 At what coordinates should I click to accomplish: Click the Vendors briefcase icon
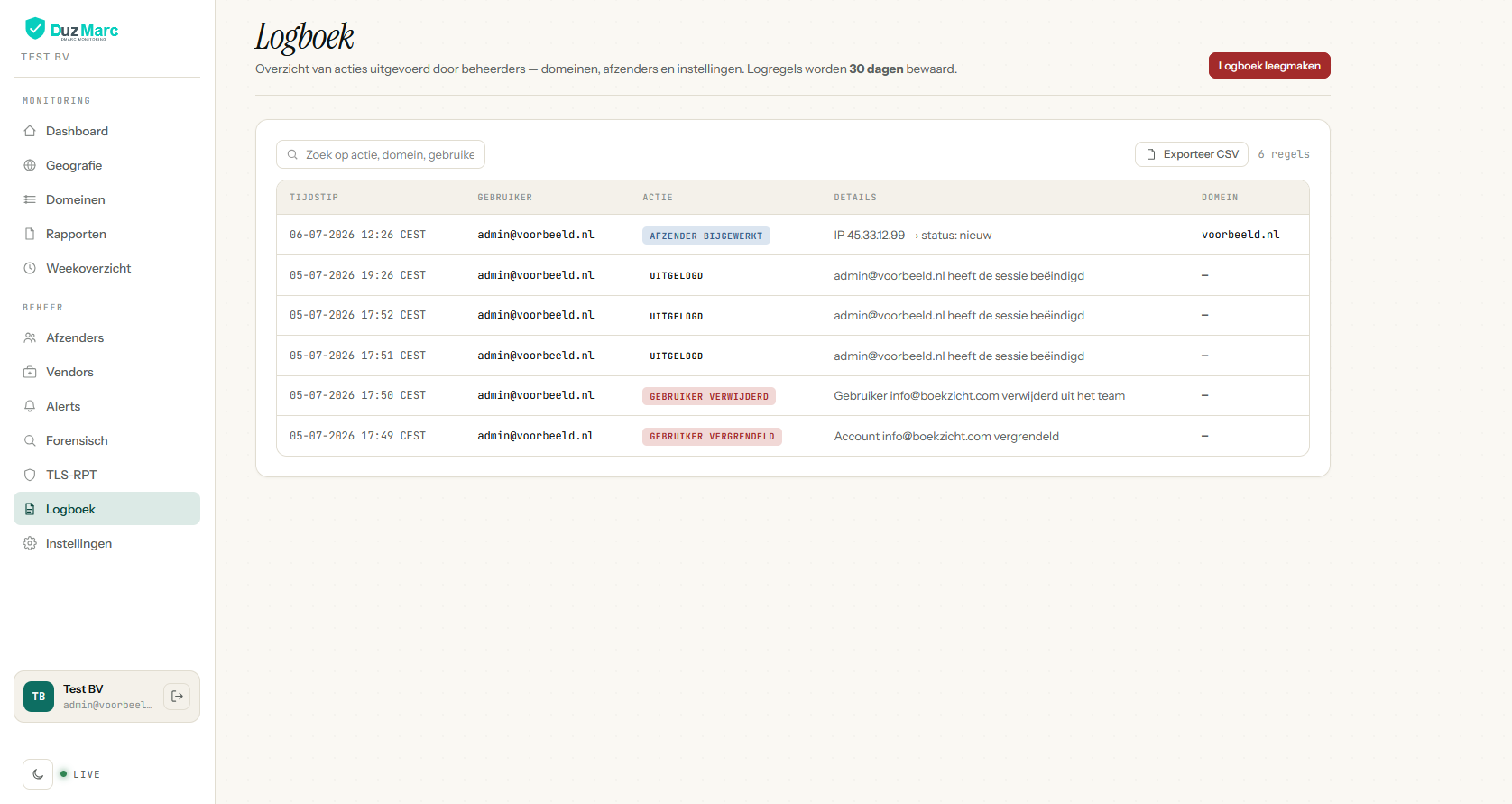pos(30,372)
